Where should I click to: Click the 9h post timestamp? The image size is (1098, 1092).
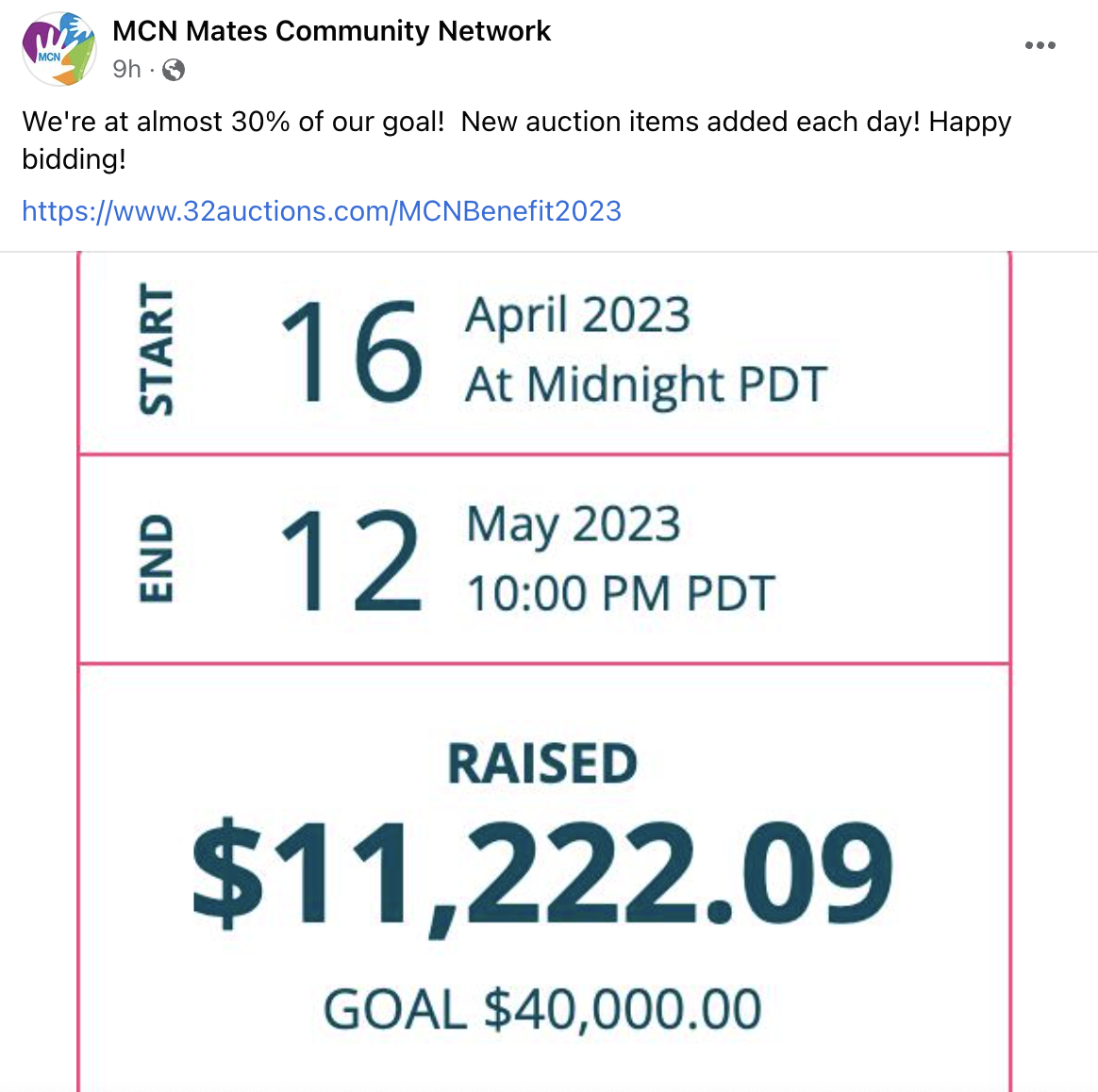[x=126, y=70]
